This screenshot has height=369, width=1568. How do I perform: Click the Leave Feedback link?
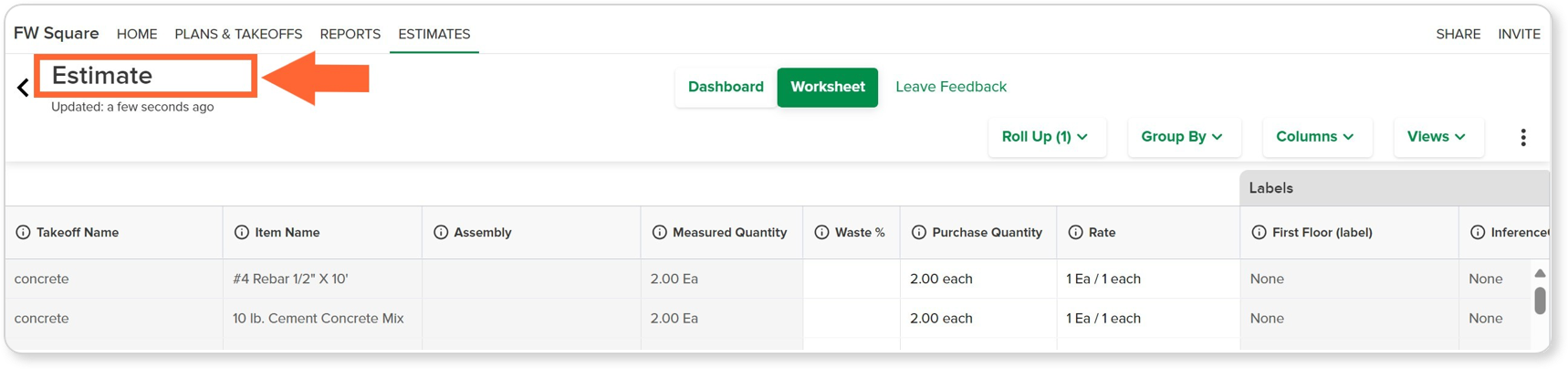[x=951, y=87]
